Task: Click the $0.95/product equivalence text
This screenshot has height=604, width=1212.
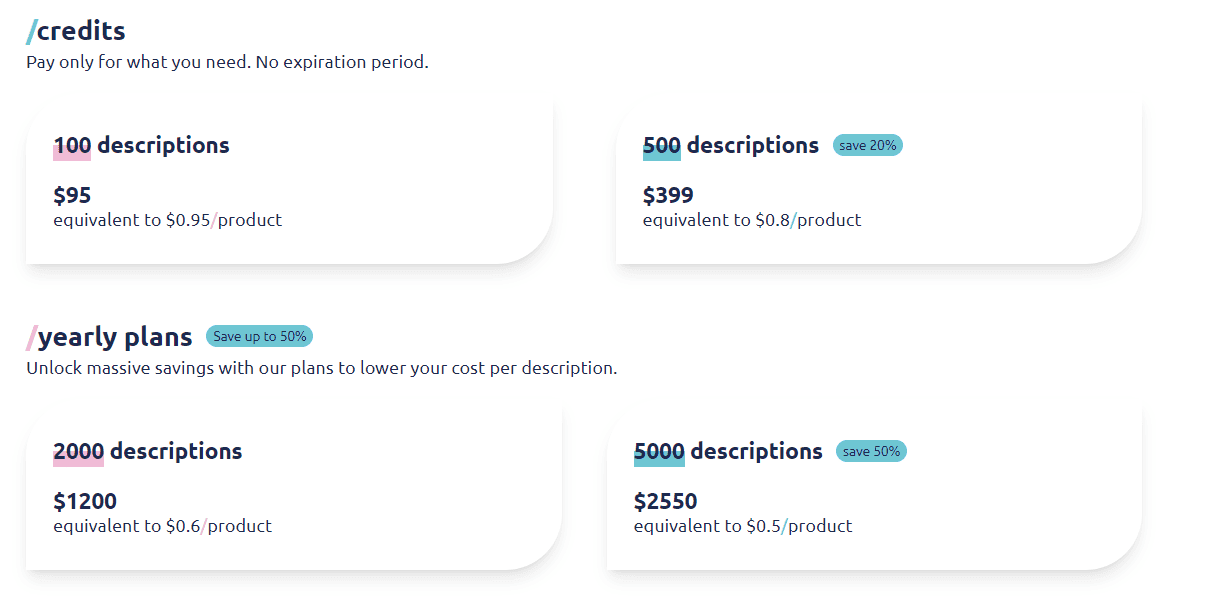Action: tap(168, 220)
